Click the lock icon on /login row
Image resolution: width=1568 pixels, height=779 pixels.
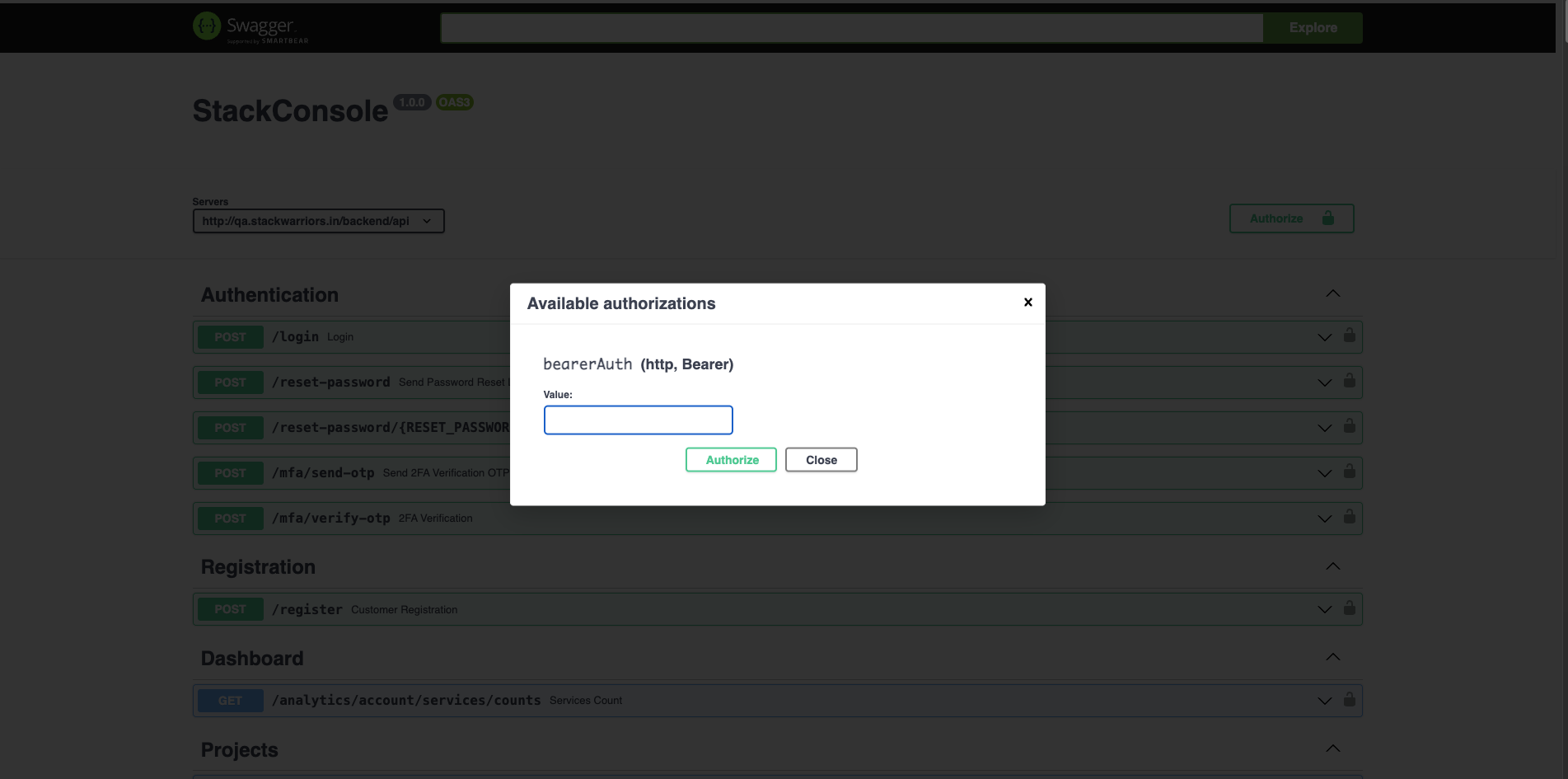click(1349, 336)
